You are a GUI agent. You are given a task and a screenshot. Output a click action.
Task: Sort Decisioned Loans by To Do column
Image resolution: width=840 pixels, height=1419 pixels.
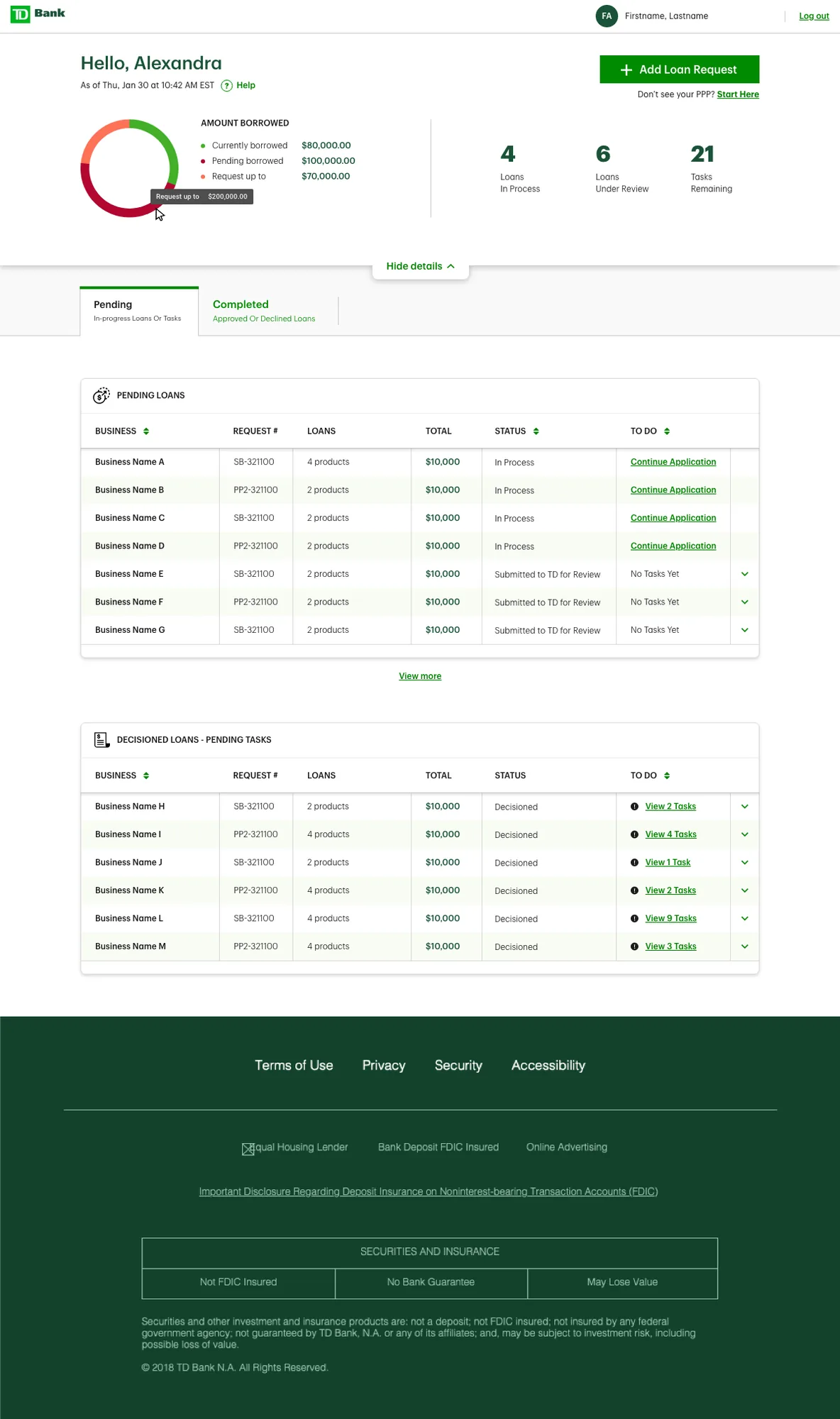pyautogui.click(x=667, y=775)
